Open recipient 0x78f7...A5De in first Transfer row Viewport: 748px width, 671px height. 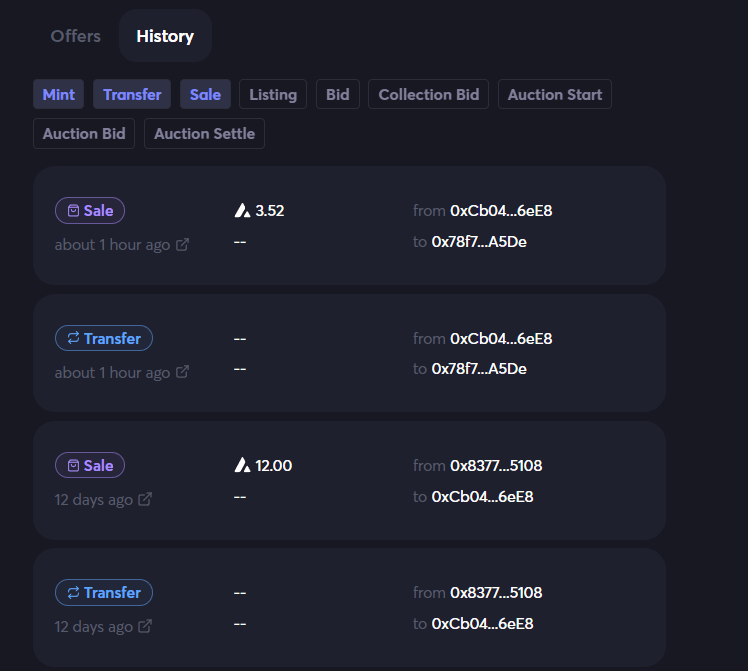pos(479,369)
